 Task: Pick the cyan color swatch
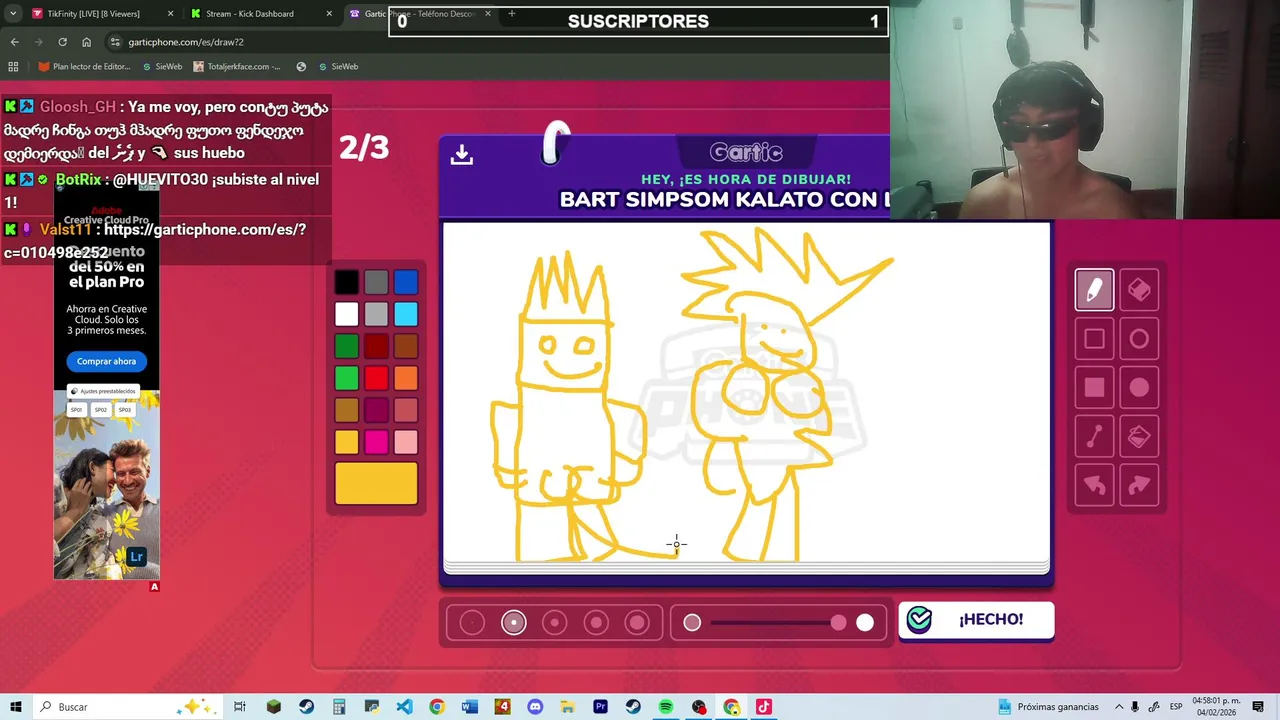[x=405, y=315]
